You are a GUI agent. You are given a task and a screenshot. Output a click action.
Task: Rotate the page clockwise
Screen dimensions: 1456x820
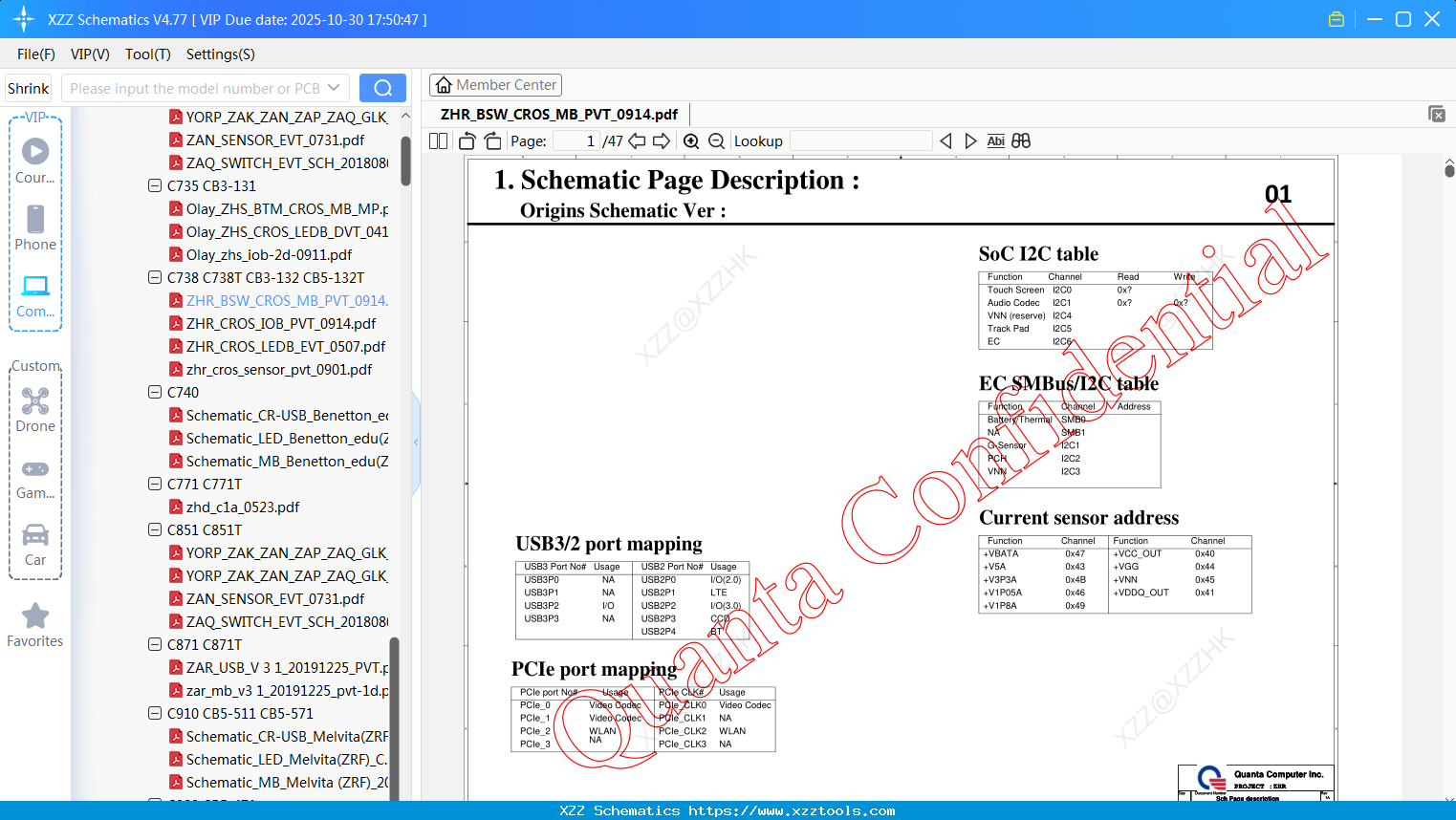point(492,140)
